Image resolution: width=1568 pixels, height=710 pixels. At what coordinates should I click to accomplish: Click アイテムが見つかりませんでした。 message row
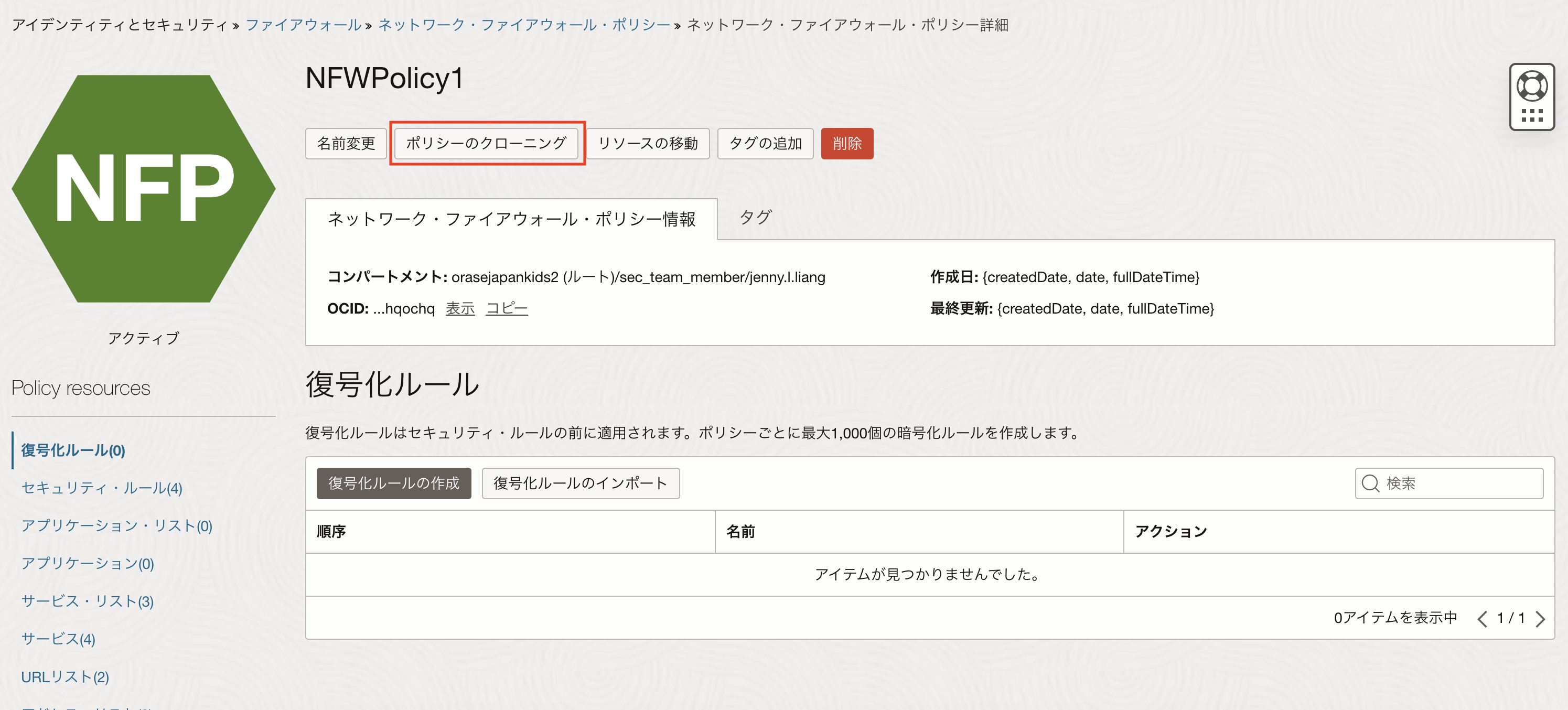(x=929, y=574)
